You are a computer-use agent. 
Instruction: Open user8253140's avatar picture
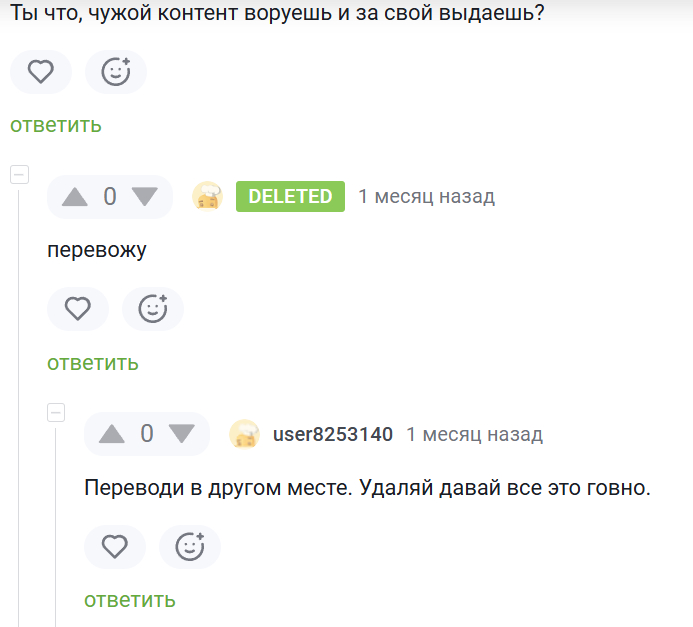tap(244, 434)
